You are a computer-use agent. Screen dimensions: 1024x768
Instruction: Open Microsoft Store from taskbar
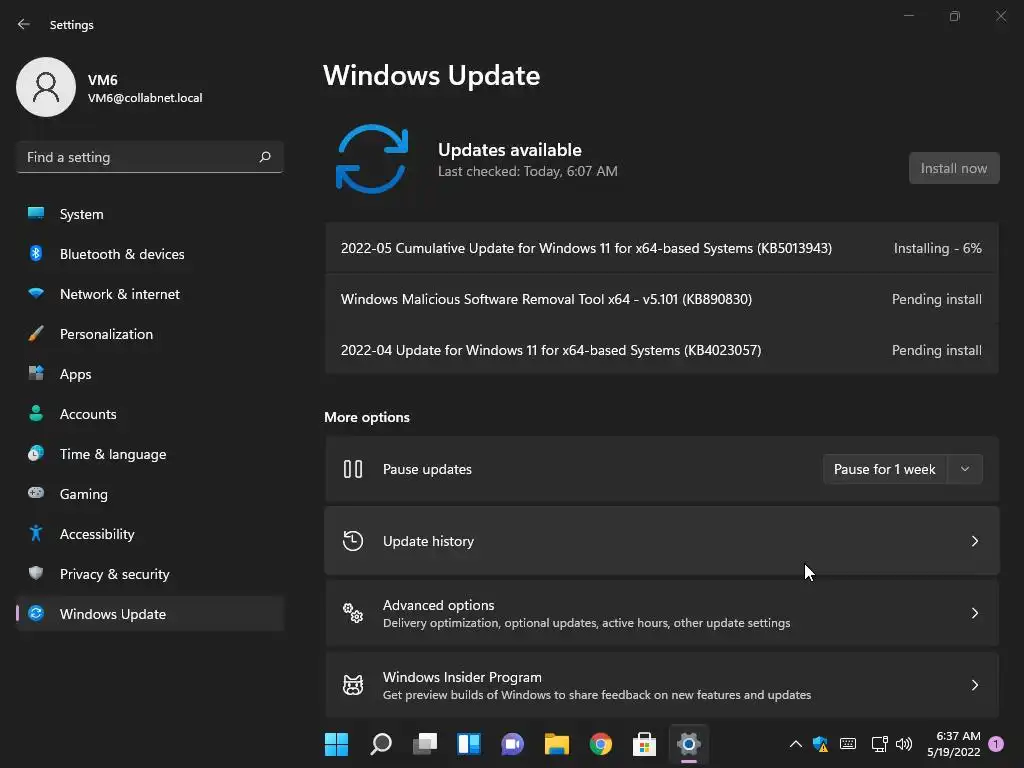click(x=645, y=744)
